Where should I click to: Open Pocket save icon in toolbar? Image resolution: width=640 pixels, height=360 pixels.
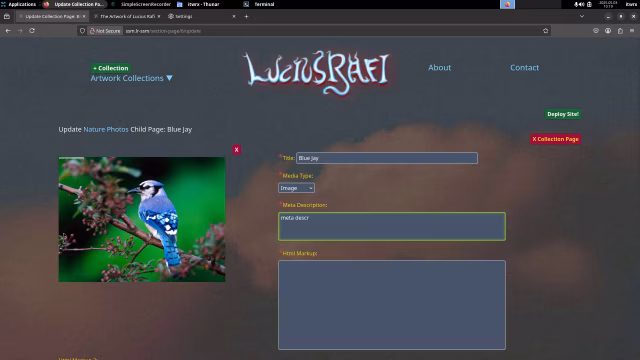596,31
